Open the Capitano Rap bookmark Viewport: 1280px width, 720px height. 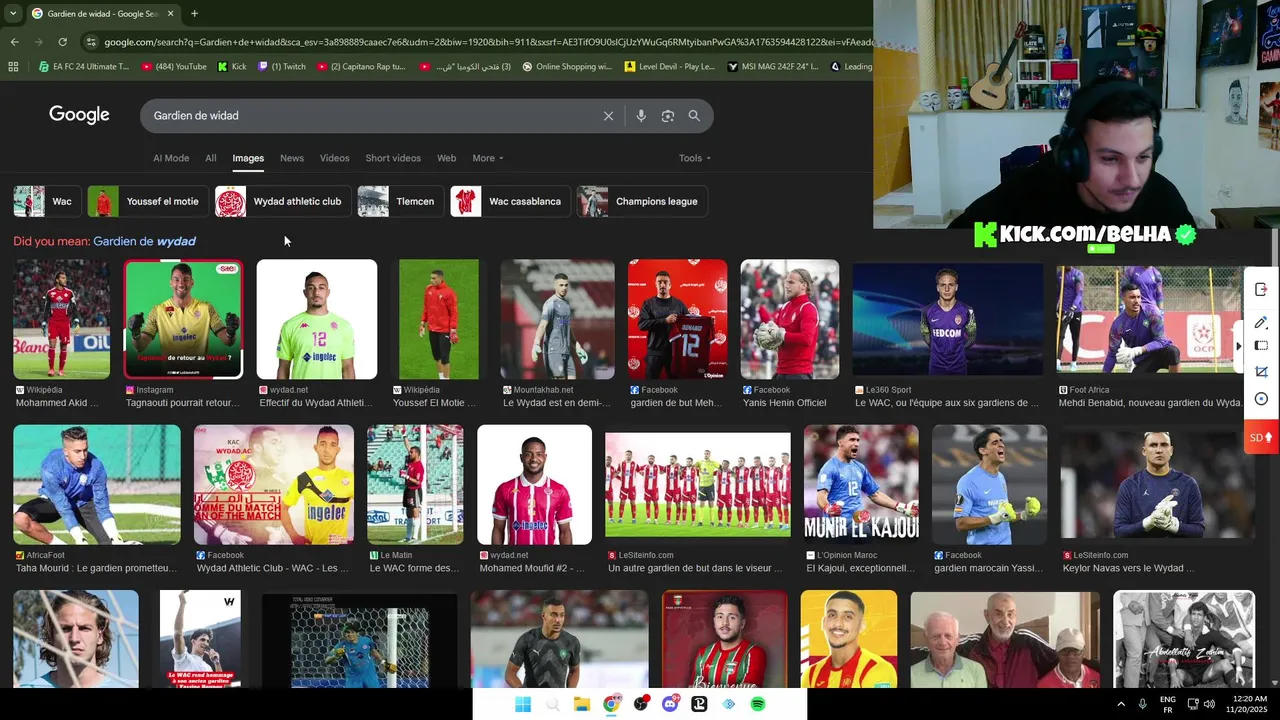point(361,67)
